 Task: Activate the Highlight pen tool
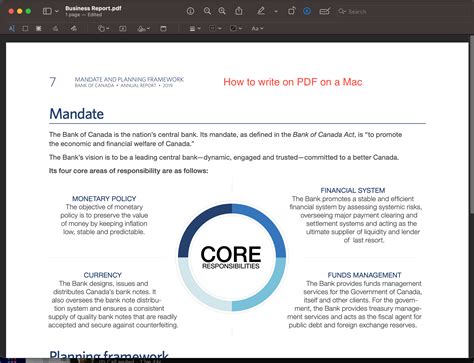coord(261,11)
